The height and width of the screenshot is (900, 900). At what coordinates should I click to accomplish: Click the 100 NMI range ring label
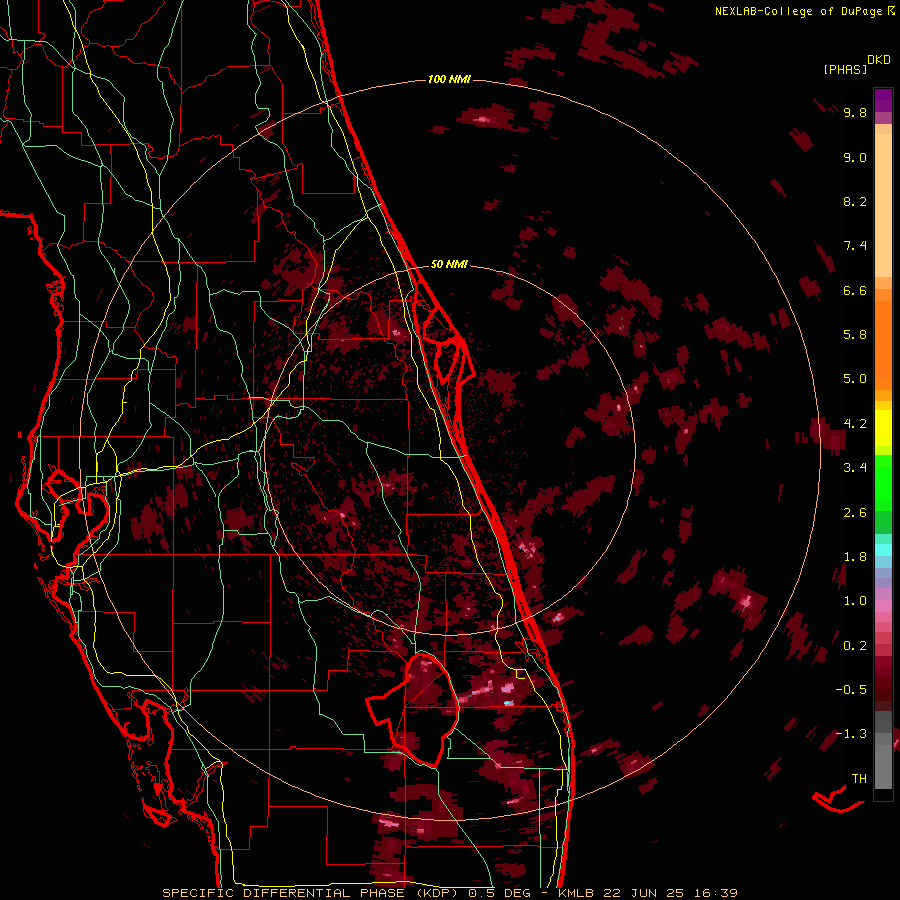coord(449,79)
